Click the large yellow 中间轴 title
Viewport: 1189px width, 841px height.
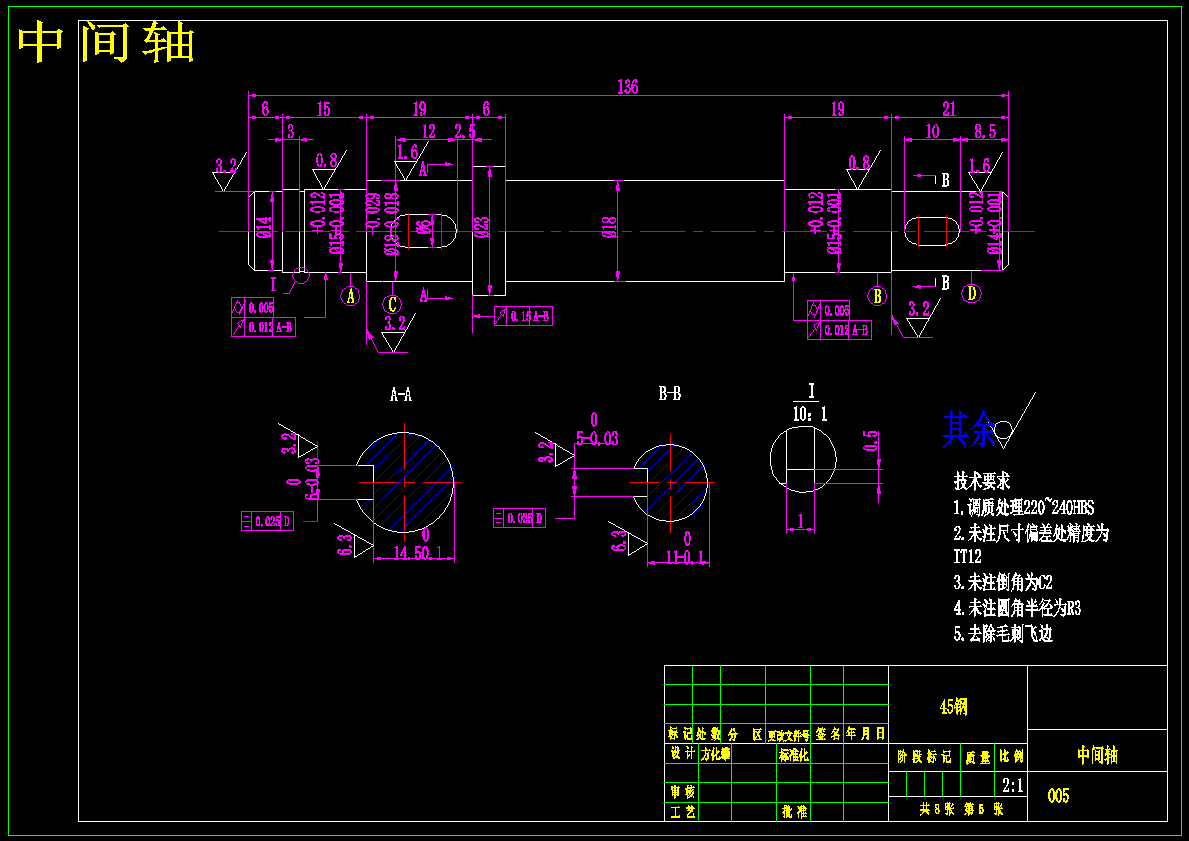[x=106, y=42]
